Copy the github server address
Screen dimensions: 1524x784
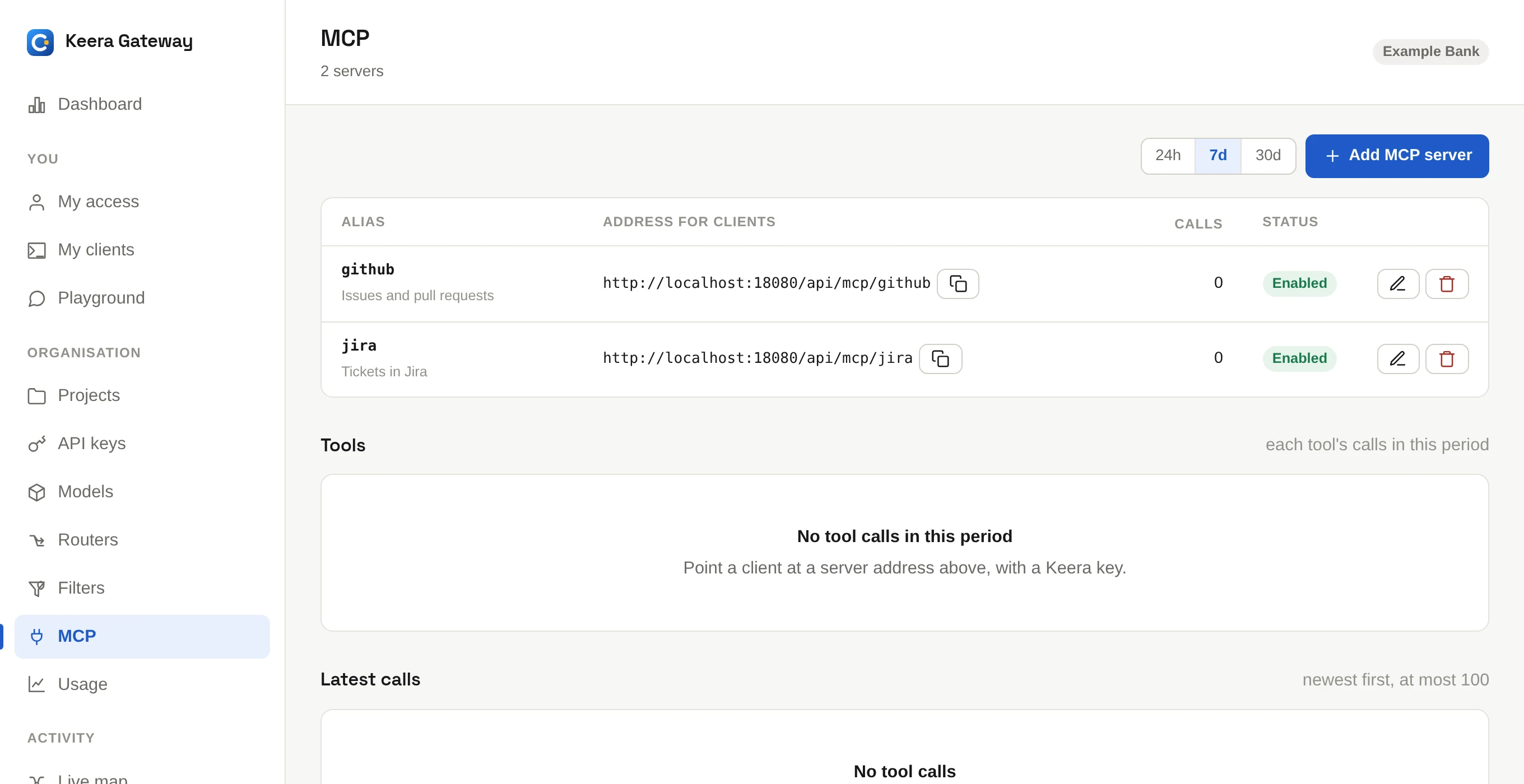(x=958, y=284)
